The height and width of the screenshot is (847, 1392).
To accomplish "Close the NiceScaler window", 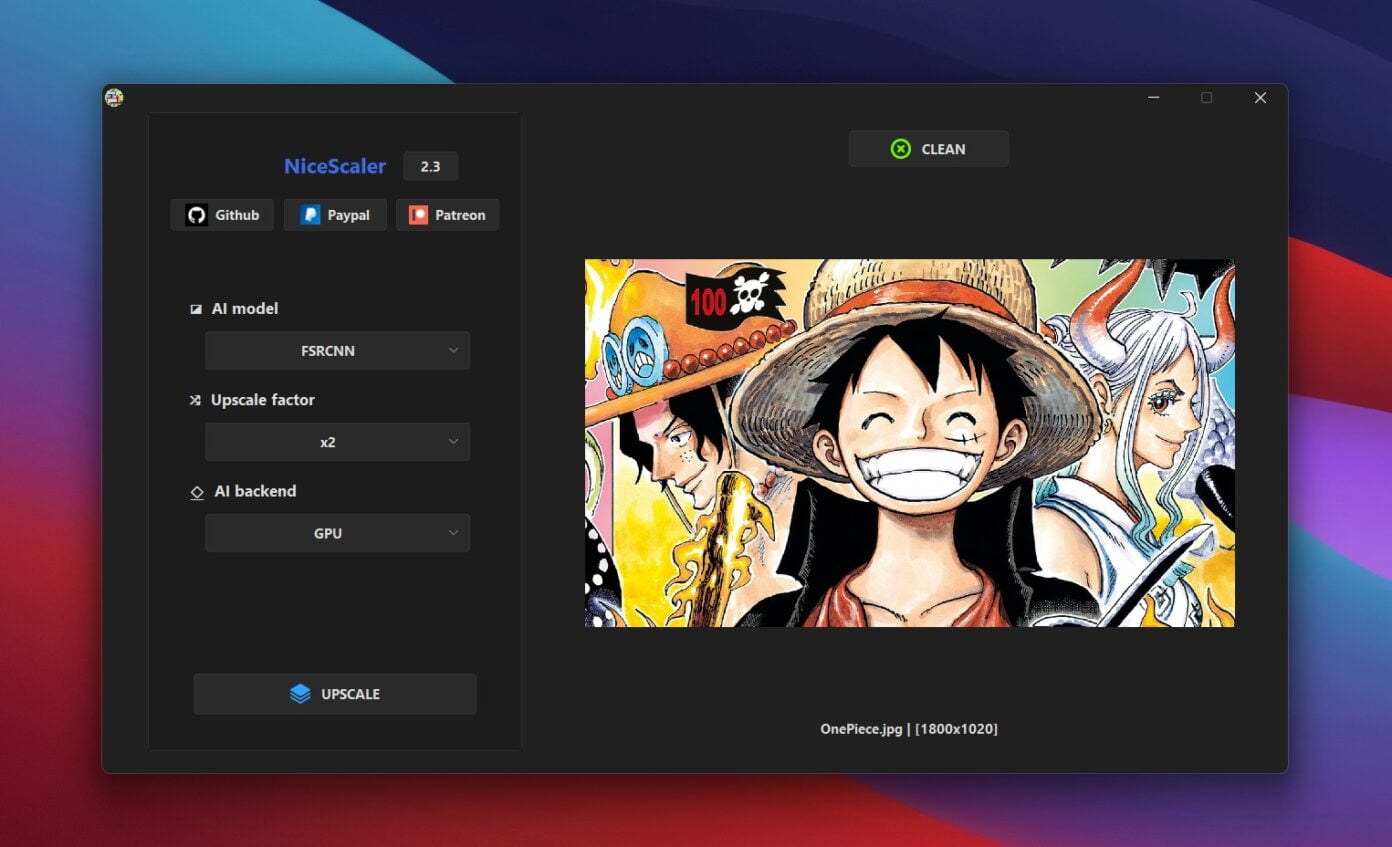I will click(1260, 98).
